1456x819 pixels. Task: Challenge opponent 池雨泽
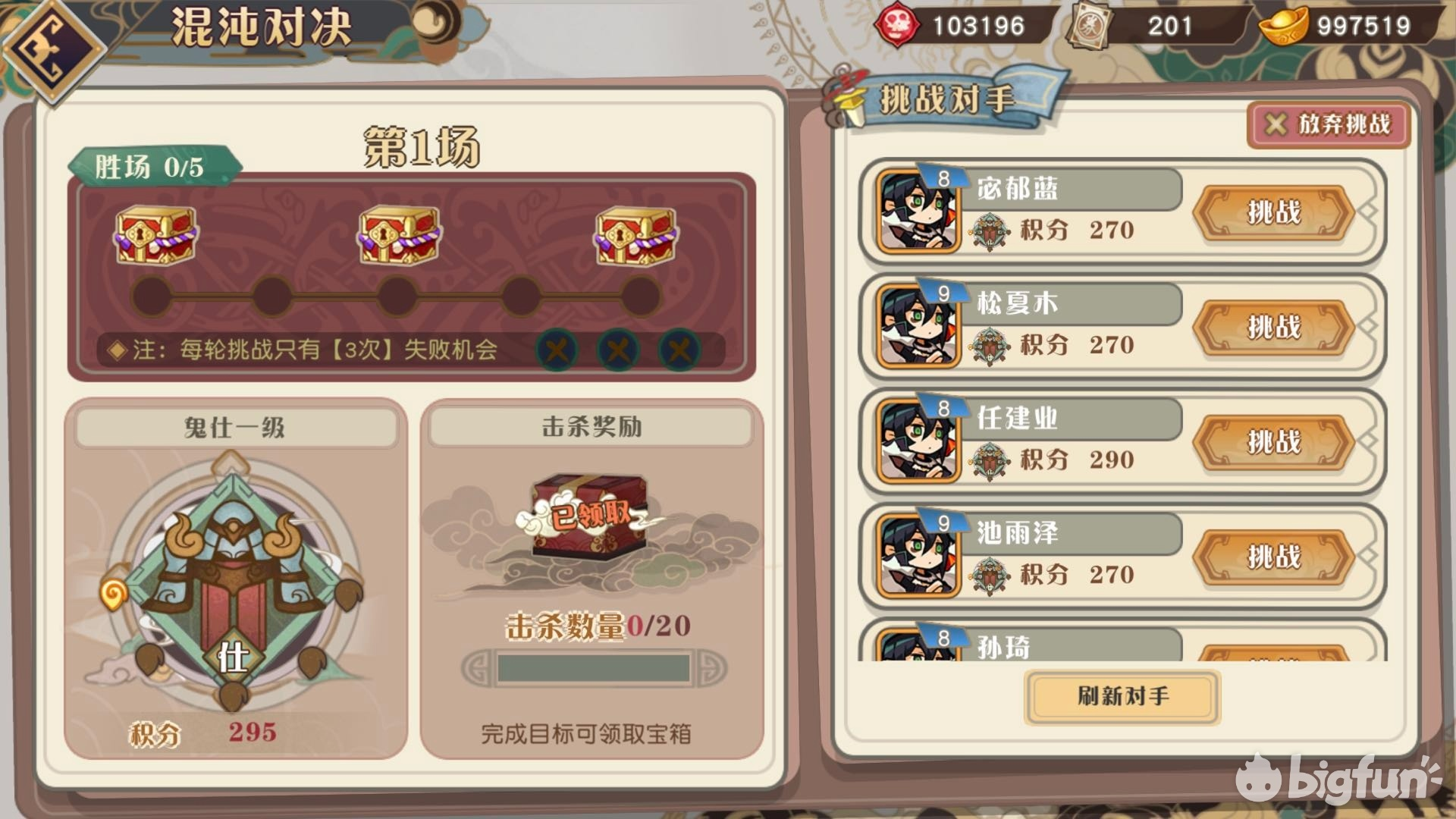(1273, 557)
